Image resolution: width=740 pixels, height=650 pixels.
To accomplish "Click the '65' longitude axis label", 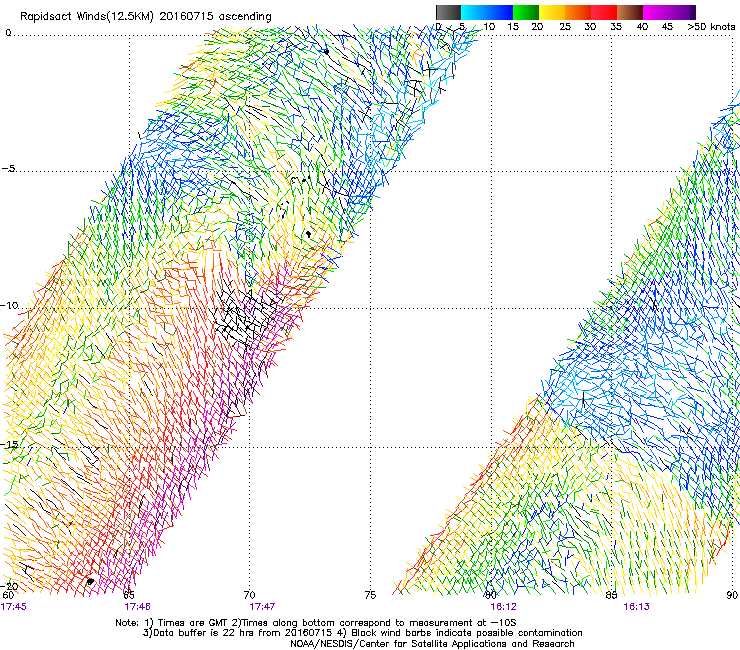I will [129, 595].
